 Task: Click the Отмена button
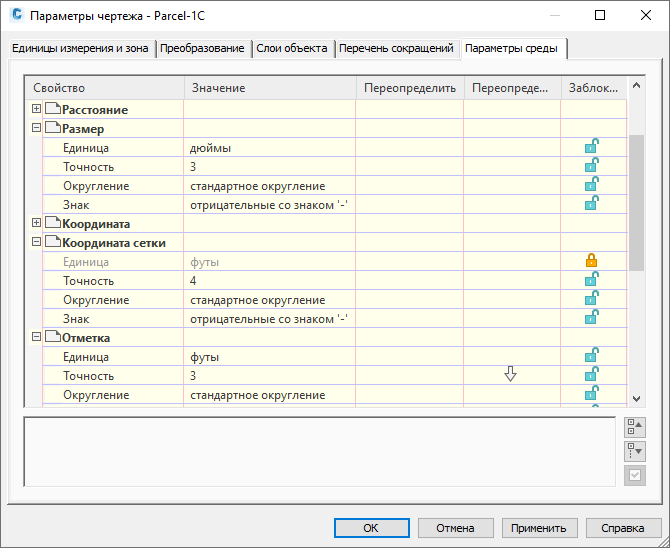[x=455, y=528]
